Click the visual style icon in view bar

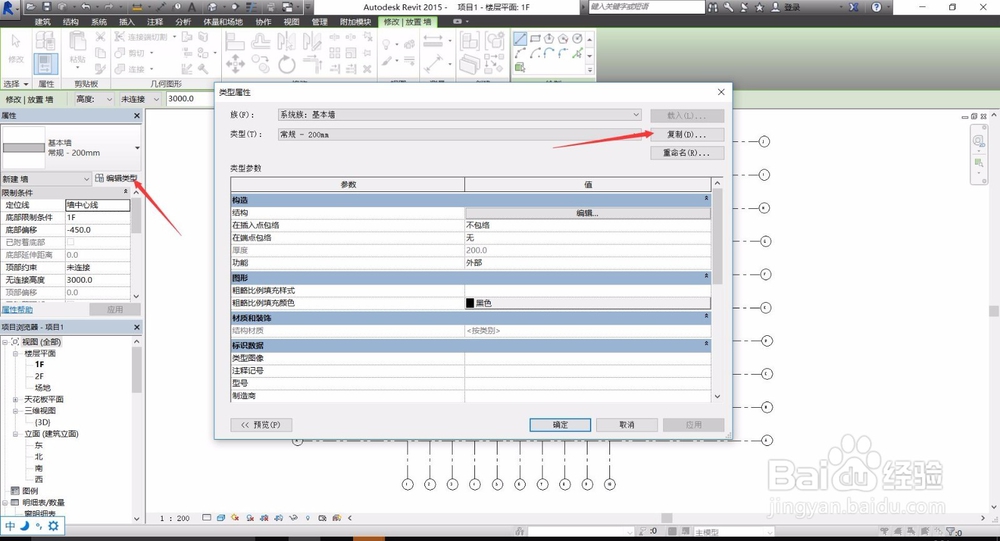tap(221, 518)
